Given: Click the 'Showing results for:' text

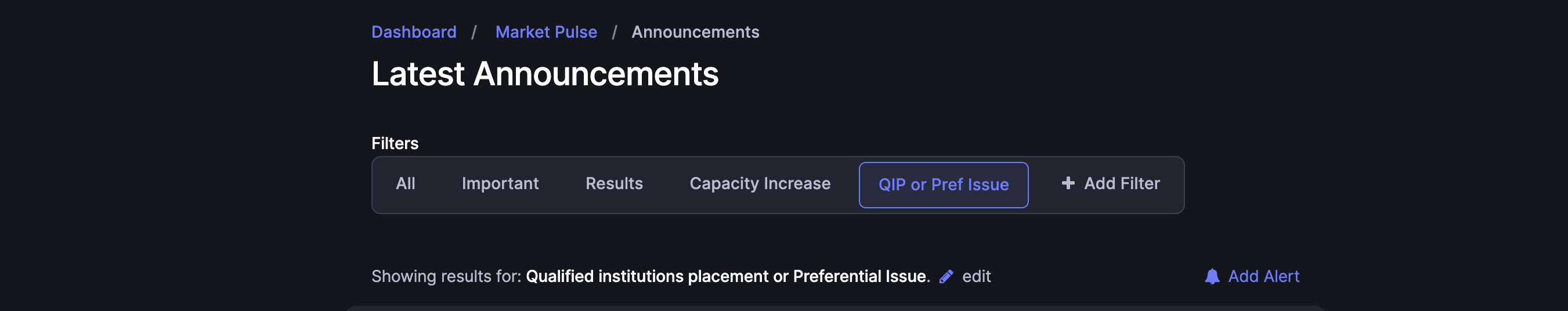Looking at the screenshot, I should 446,277.
